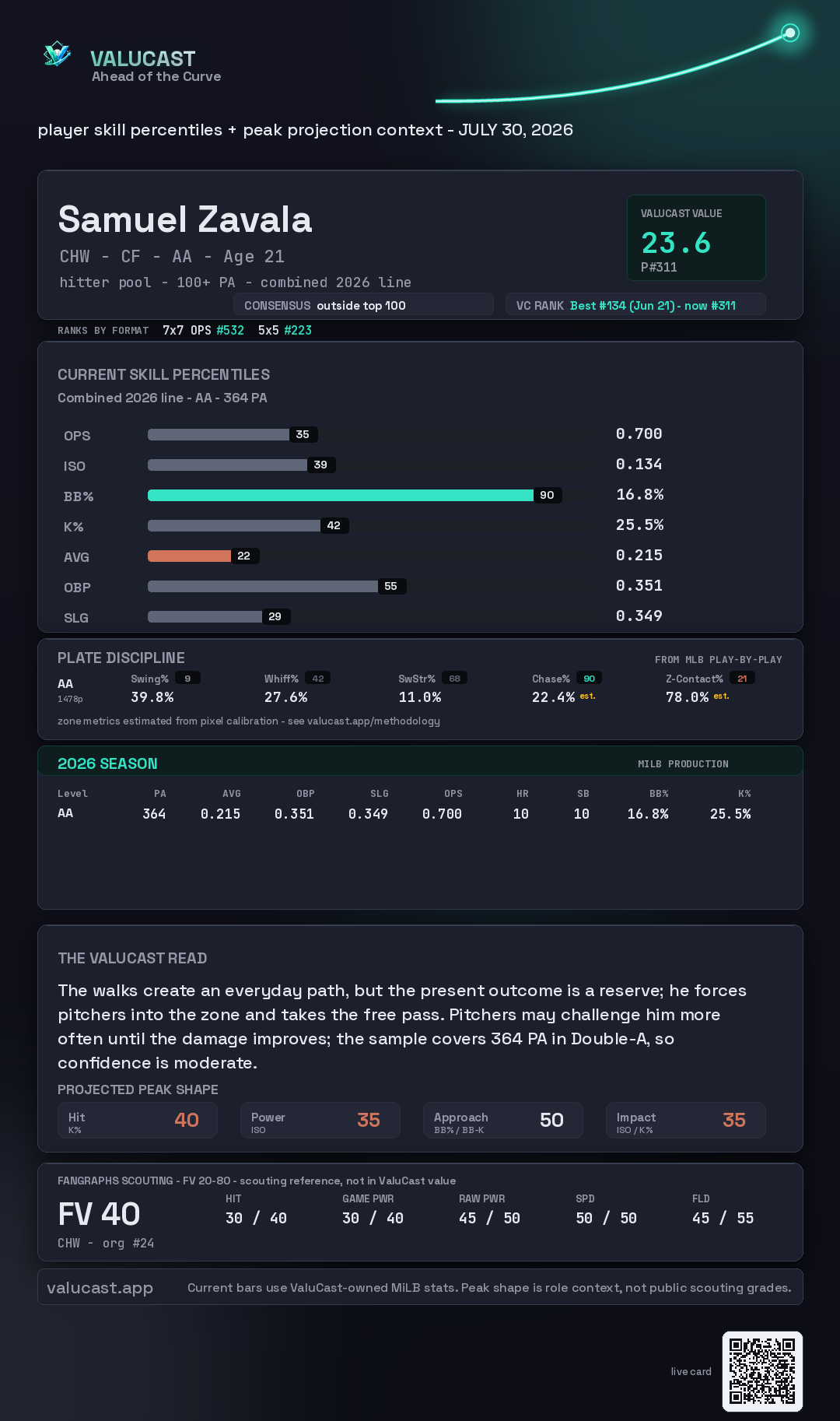840x1421 pixels.
Task: Click the glowing curve endpoint marker
Action: coord(790,33)
